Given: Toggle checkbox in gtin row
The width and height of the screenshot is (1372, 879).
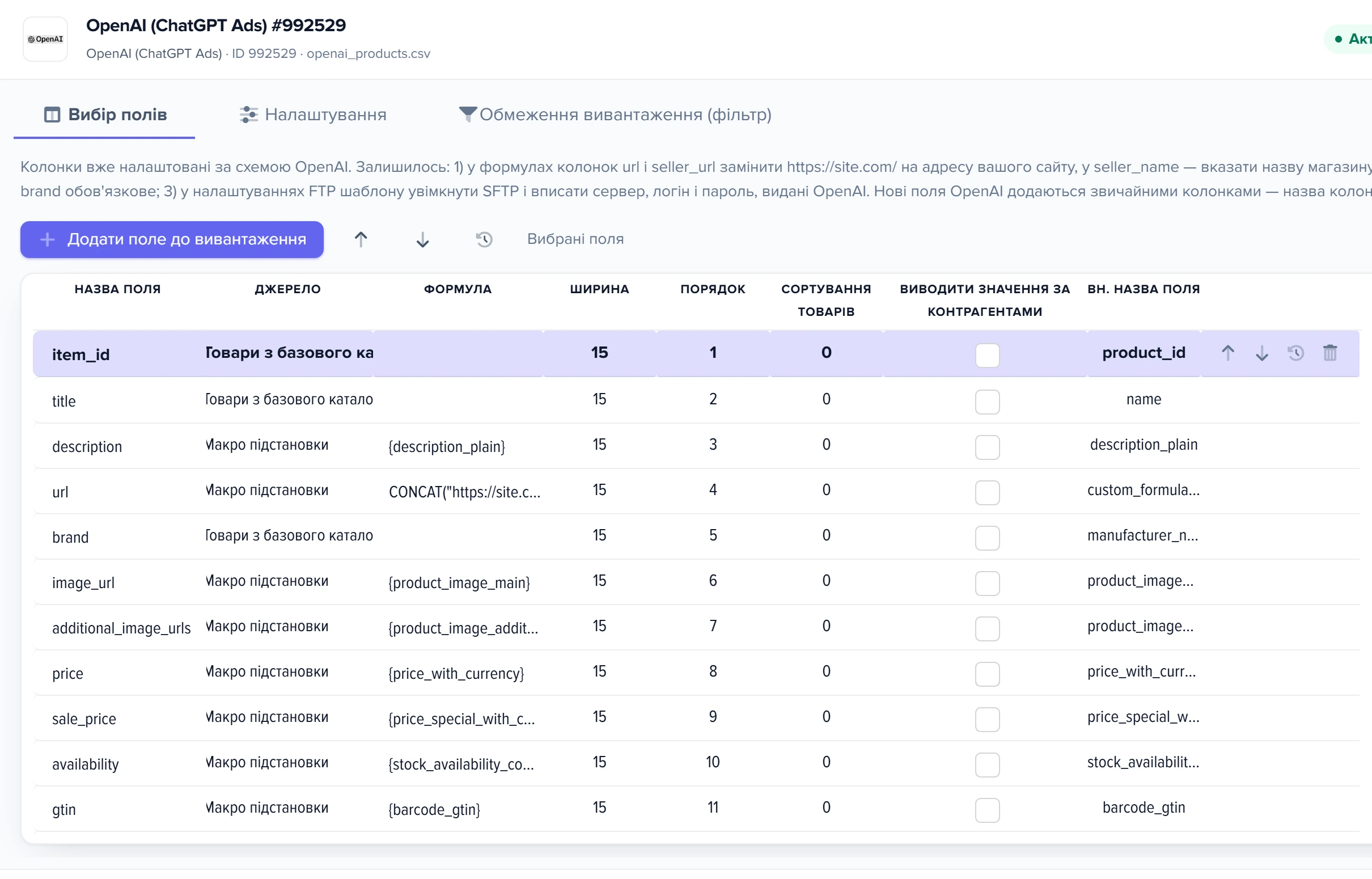Looking at the screenshot, I should pos(987,810).
